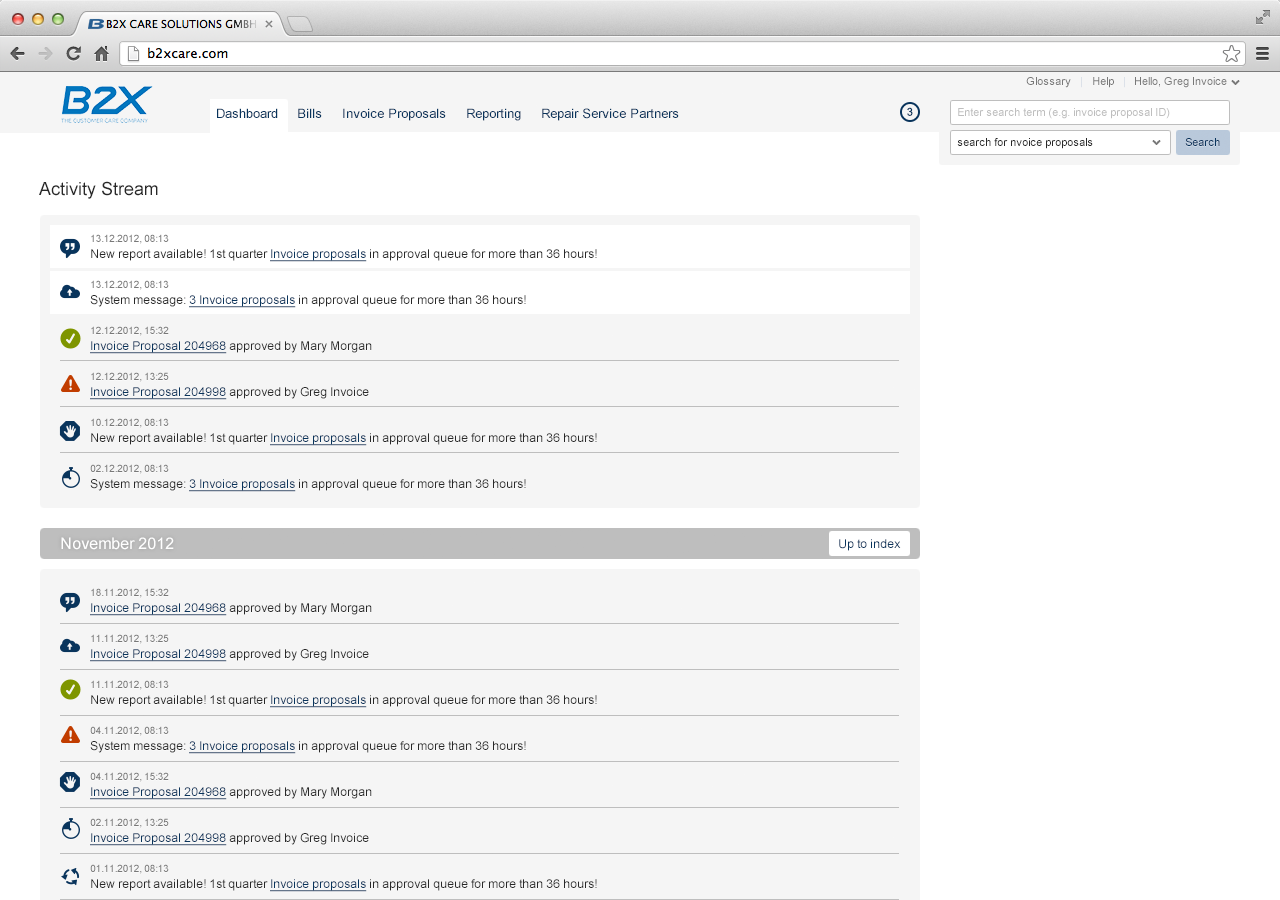
Task: Open the Invoice Proposals menu item
Action: point(394,114)
